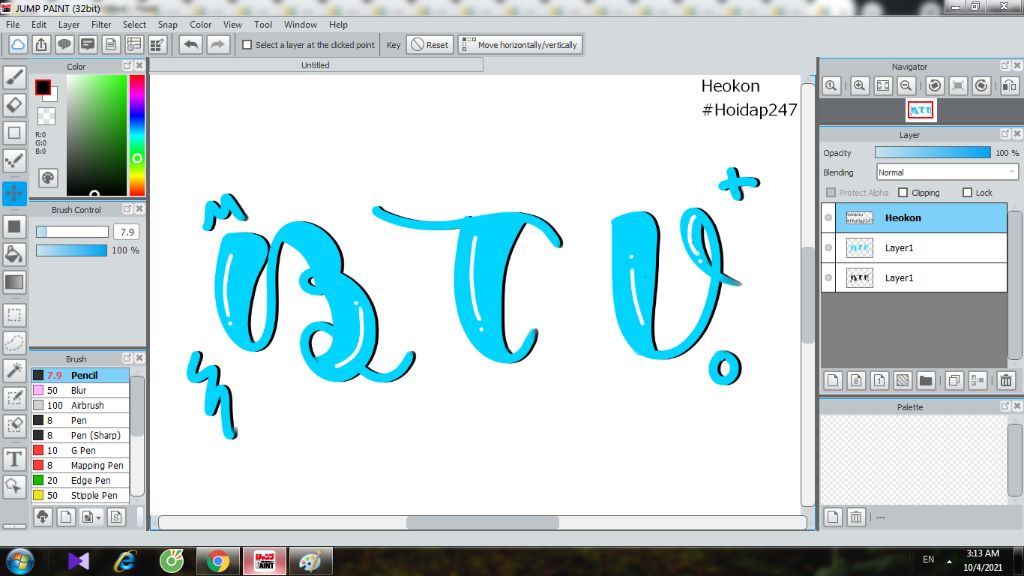
Task: Enable Select a layer at clicked point
Action: pyautogui.click(x=247, y=45)
